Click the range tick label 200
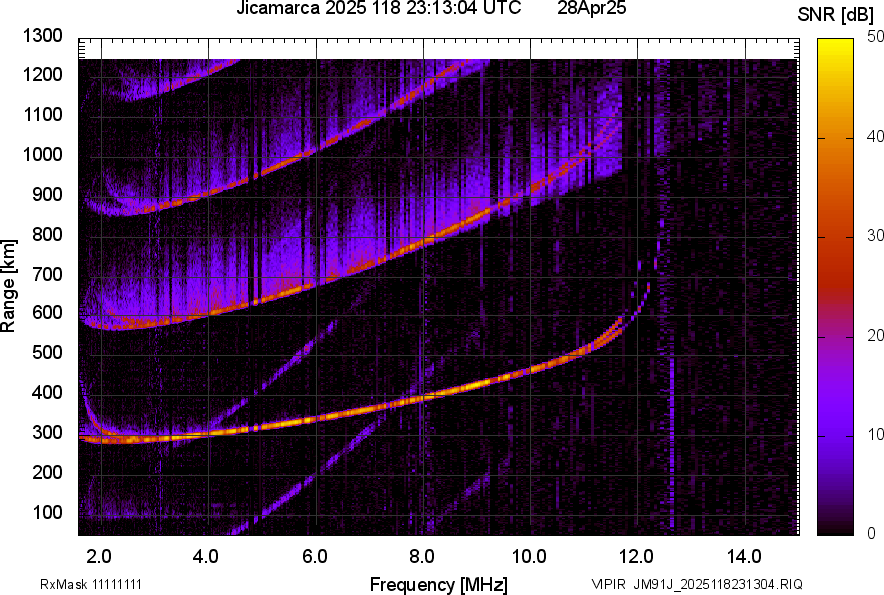The image size is (884, 595). click(x=47, y=472)
